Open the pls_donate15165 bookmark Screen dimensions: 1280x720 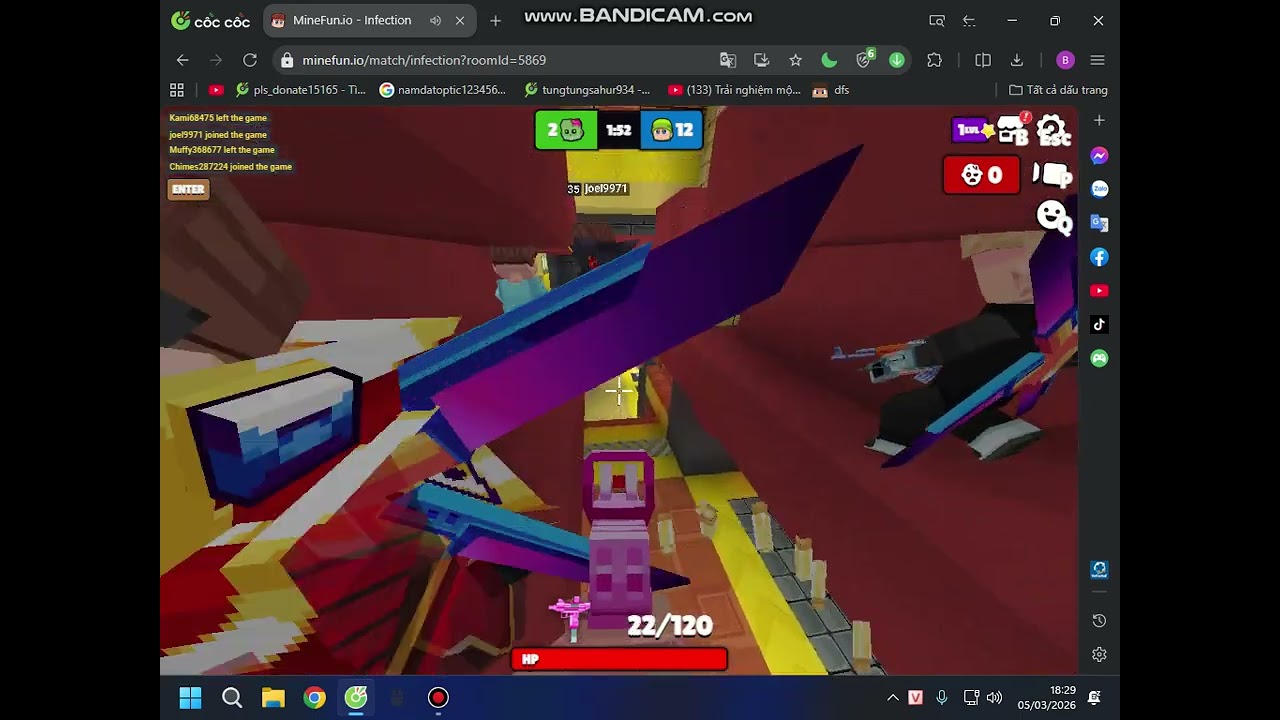pos(301,90)
